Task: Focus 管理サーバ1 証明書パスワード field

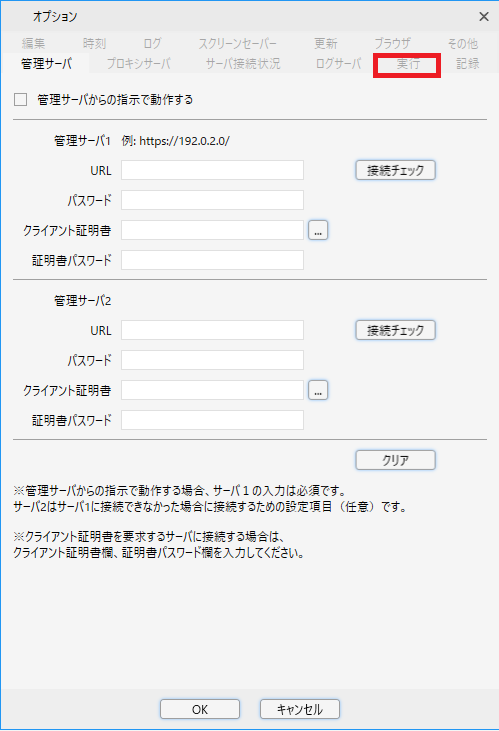Action: click(x=213, y=260)
